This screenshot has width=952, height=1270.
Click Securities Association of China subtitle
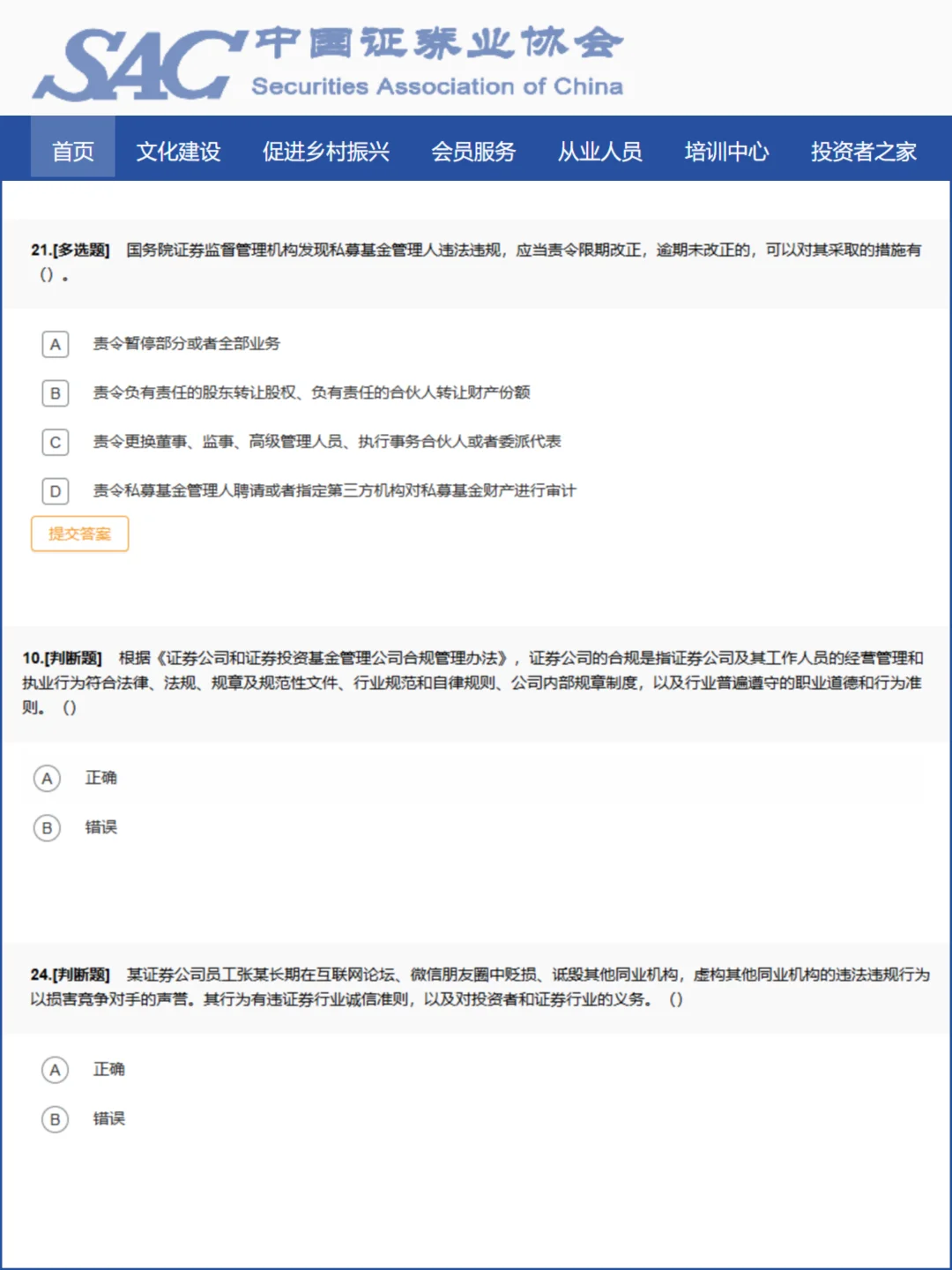pyautogui.click(x=437, y=86)
